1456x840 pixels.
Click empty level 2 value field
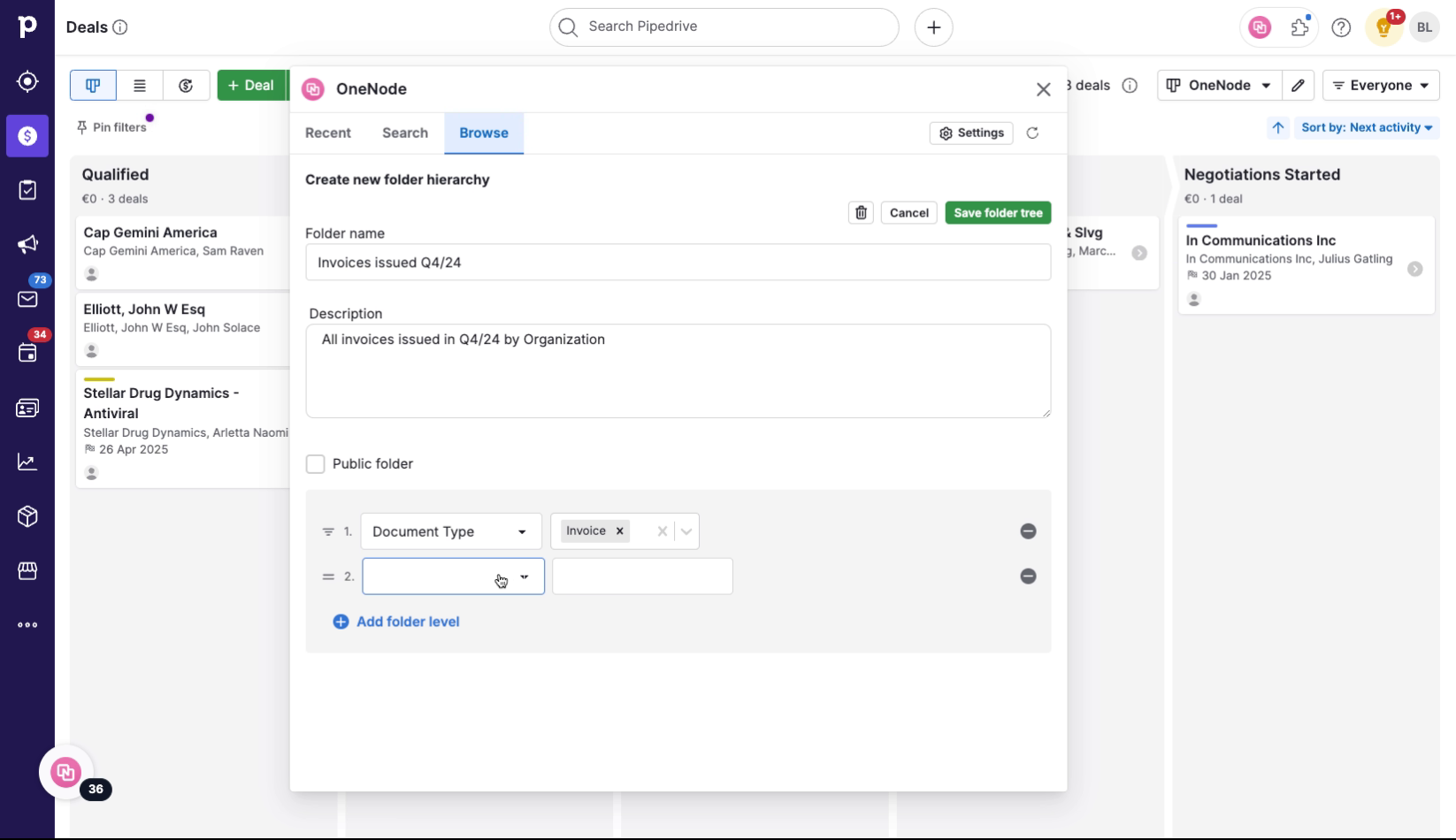642,577
